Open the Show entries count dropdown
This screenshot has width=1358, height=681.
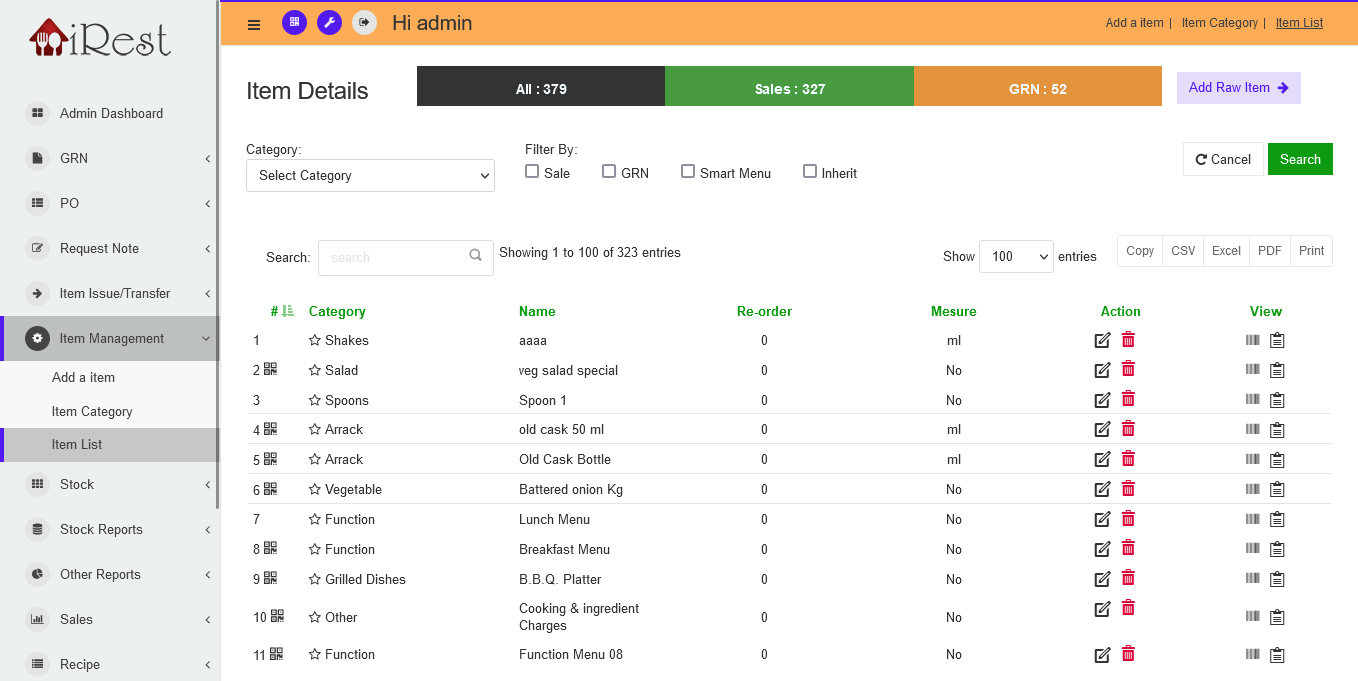pyautogui.click(x=1016, y=256)
